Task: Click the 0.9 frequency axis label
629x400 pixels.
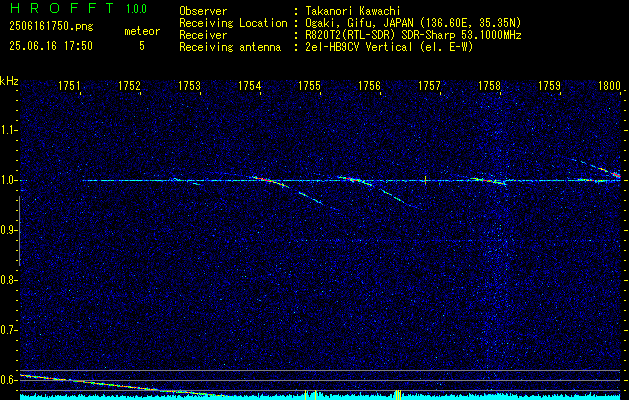Action: click(8, 230)
